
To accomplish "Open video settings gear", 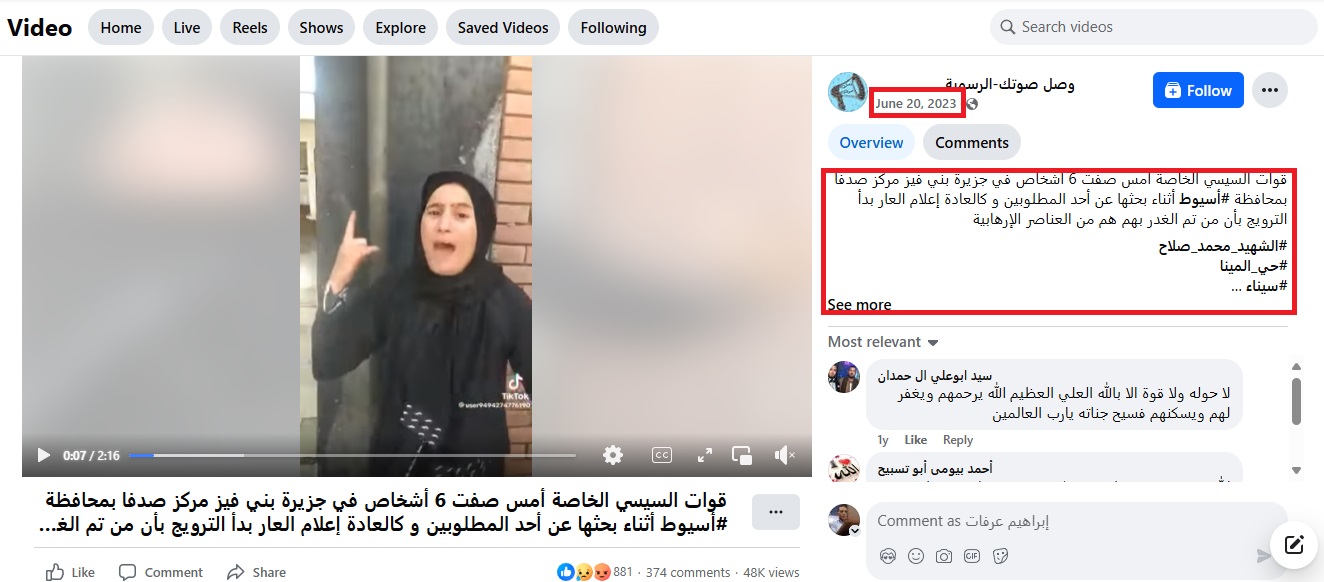I will pyautogui.click(x=613, y=455).
